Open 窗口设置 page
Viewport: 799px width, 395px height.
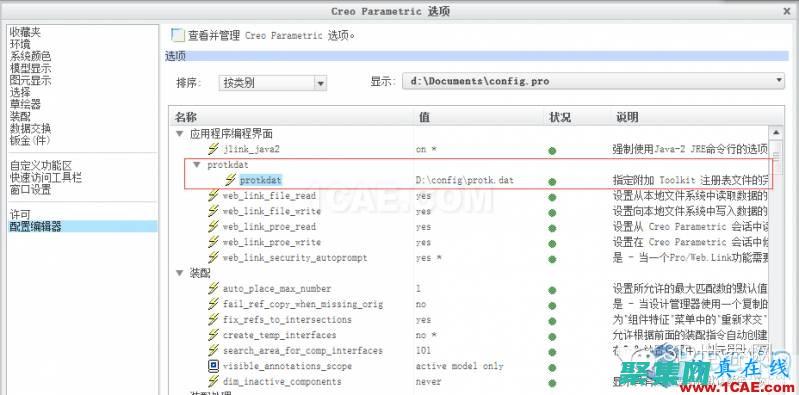pos(30,190)
